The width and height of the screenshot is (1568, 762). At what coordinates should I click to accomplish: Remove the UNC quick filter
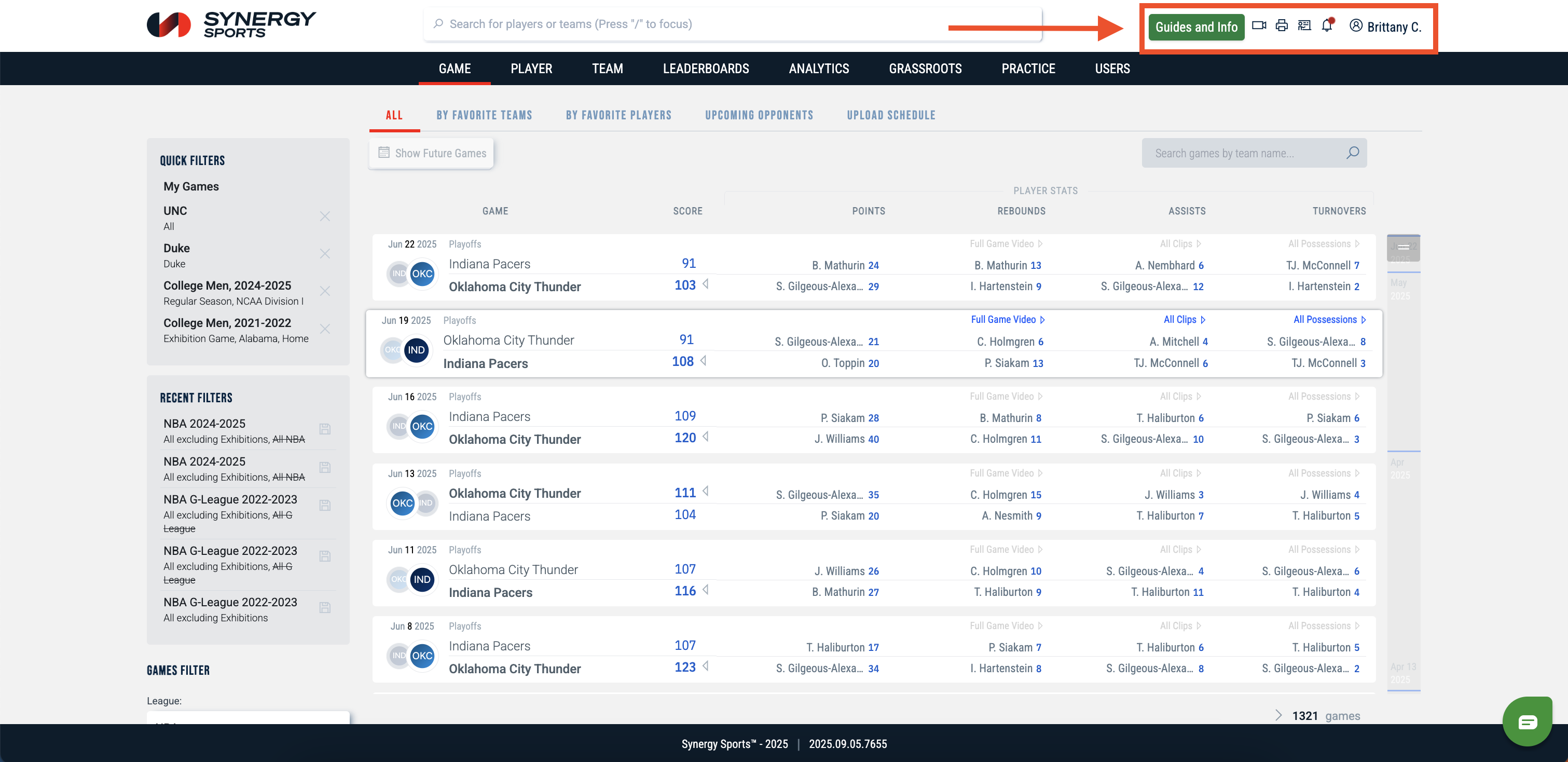[x=325, y=216]
